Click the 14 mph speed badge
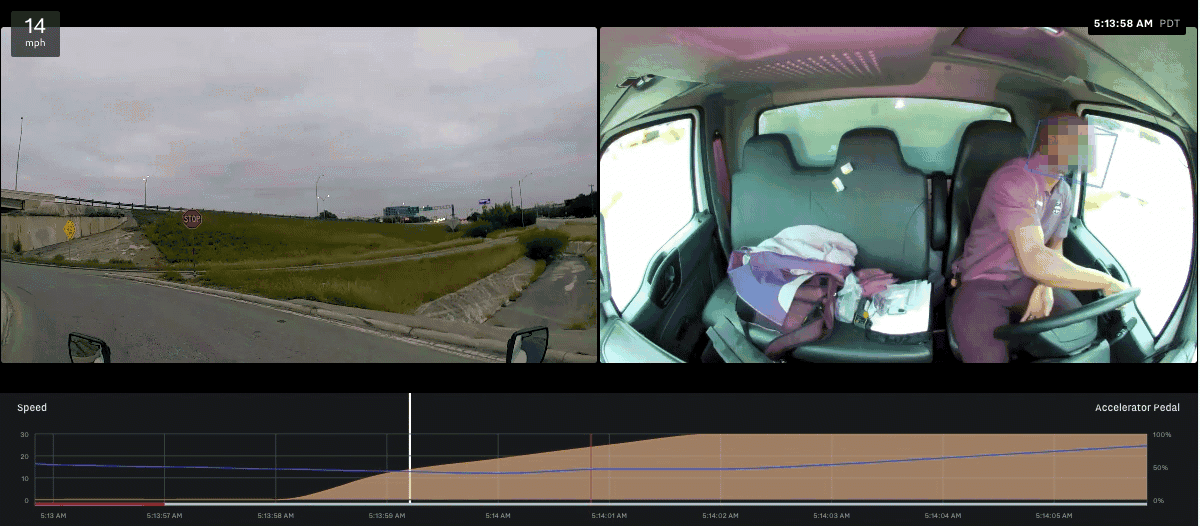Viewport: 1200px width, 526px height. click(35, 33)
